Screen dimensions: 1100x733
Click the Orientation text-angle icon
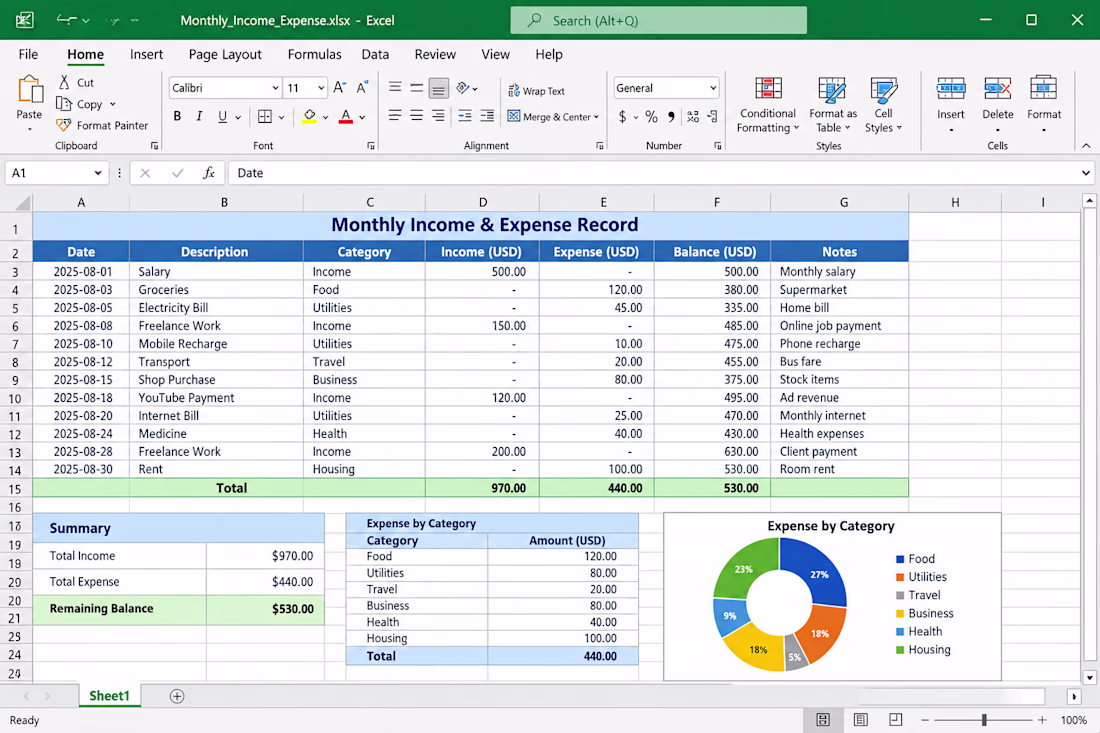pos(463,88)
